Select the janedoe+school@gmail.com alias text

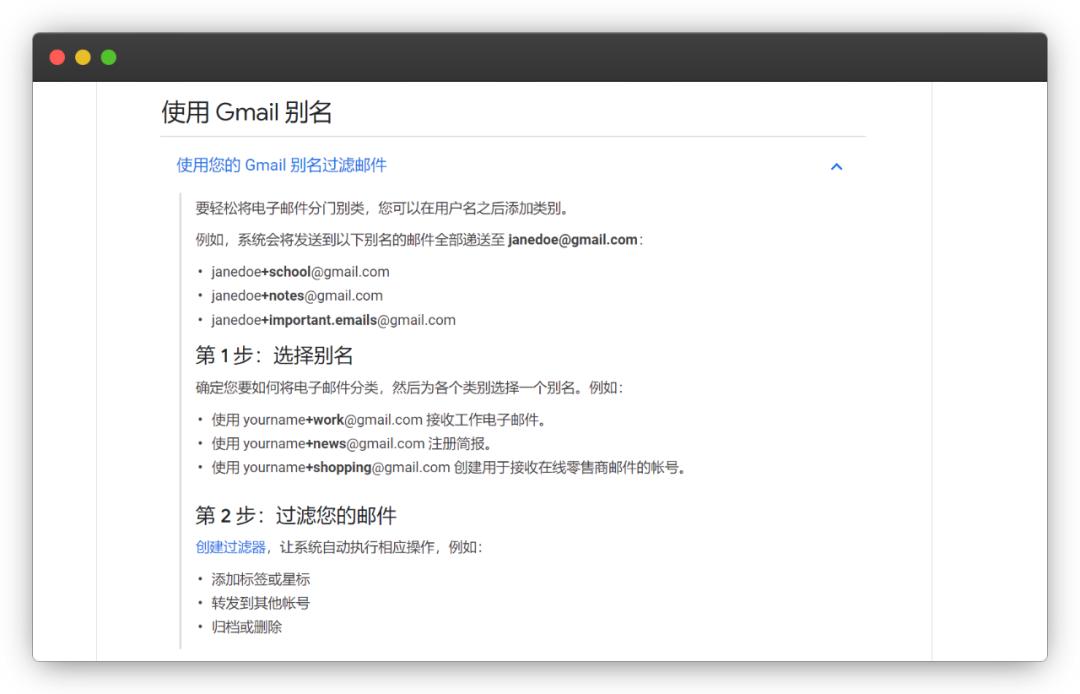(x=300, y=271)
